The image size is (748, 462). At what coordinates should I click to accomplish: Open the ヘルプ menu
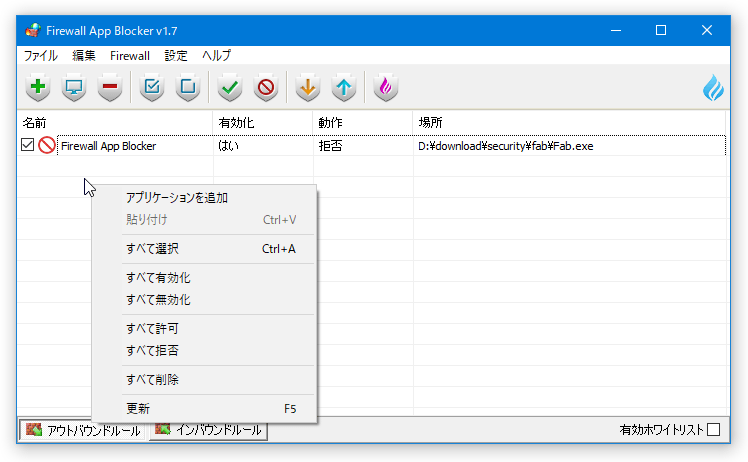point(216,55)
